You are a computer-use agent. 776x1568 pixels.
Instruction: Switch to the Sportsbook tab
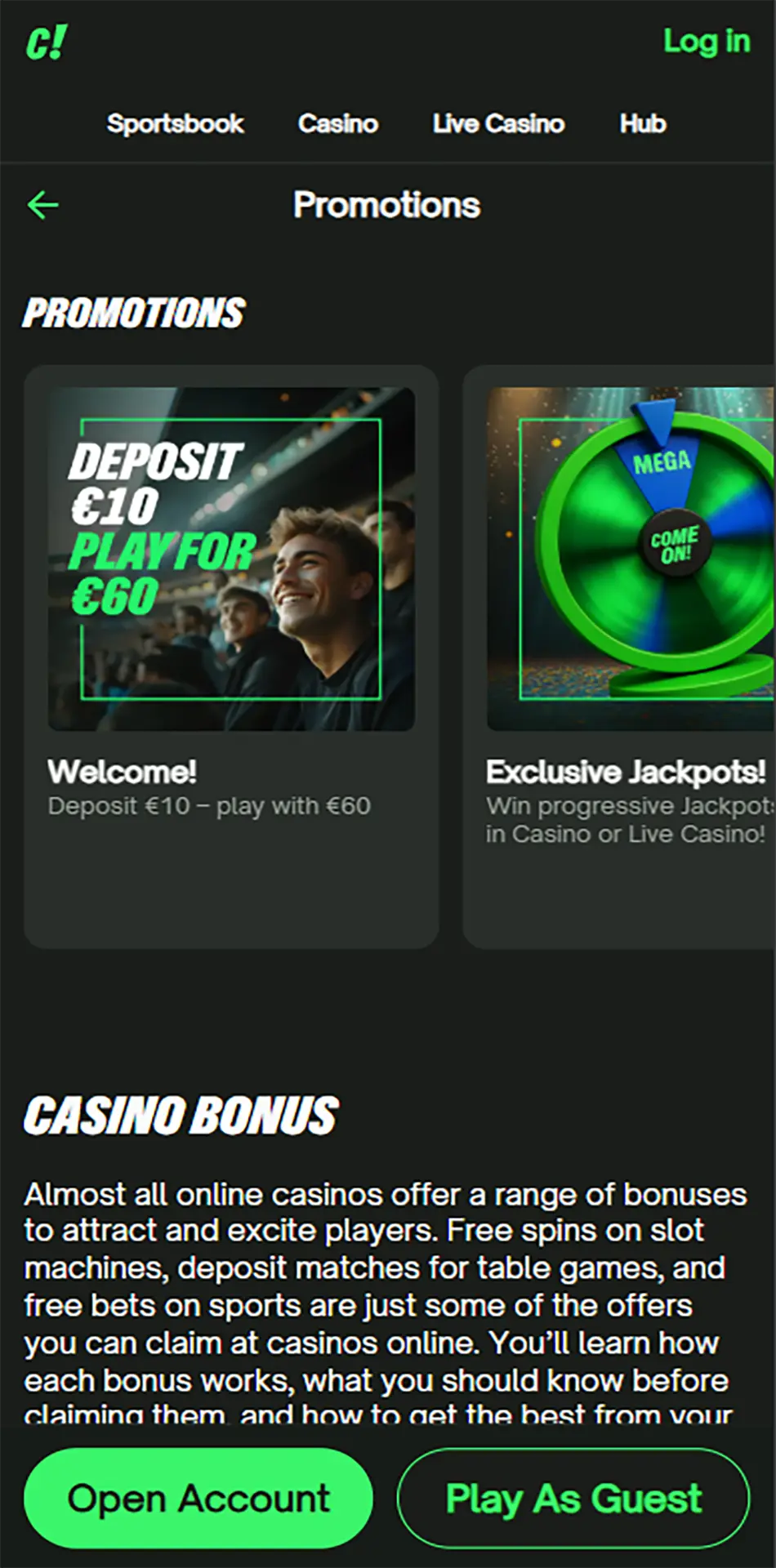tap(175, 124)
